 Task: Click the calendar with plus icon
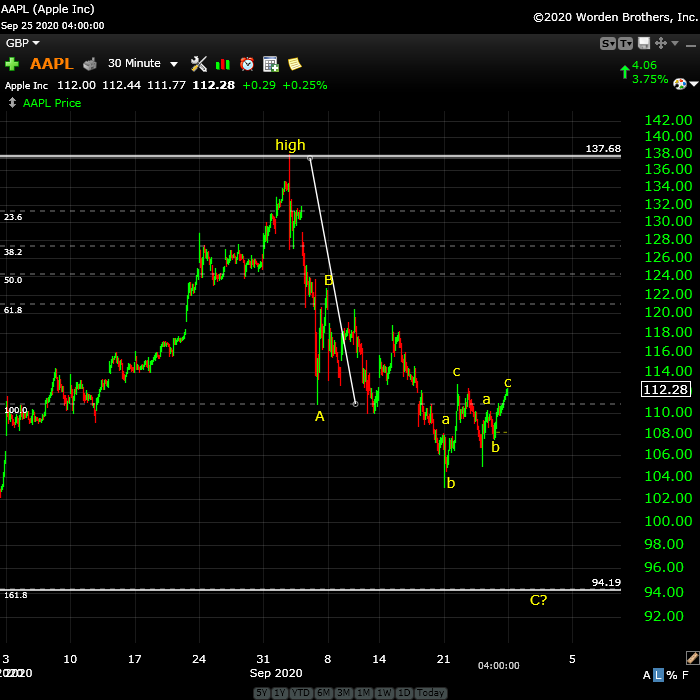point(271,64)
